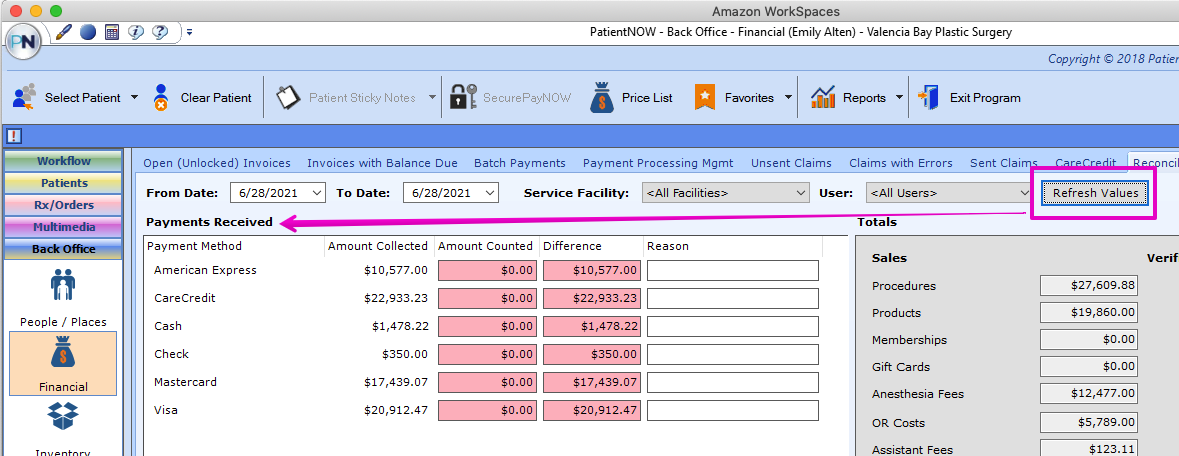Image resolution: width=1179 pixels, height=456 pixels.
Task: Open the Back Office sidebar section
Action: coord(64,249)
